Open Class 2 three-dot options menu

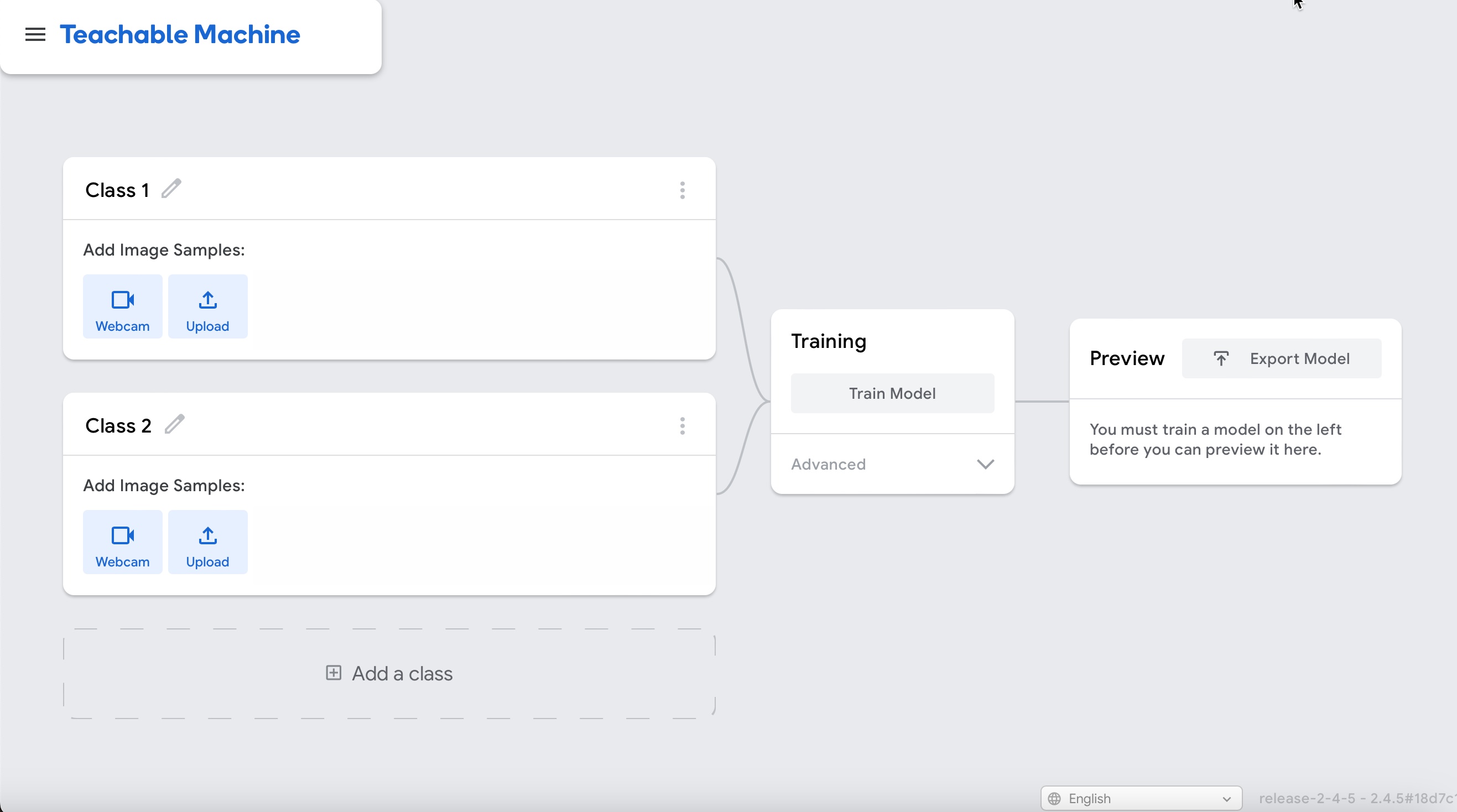(682, 426)
